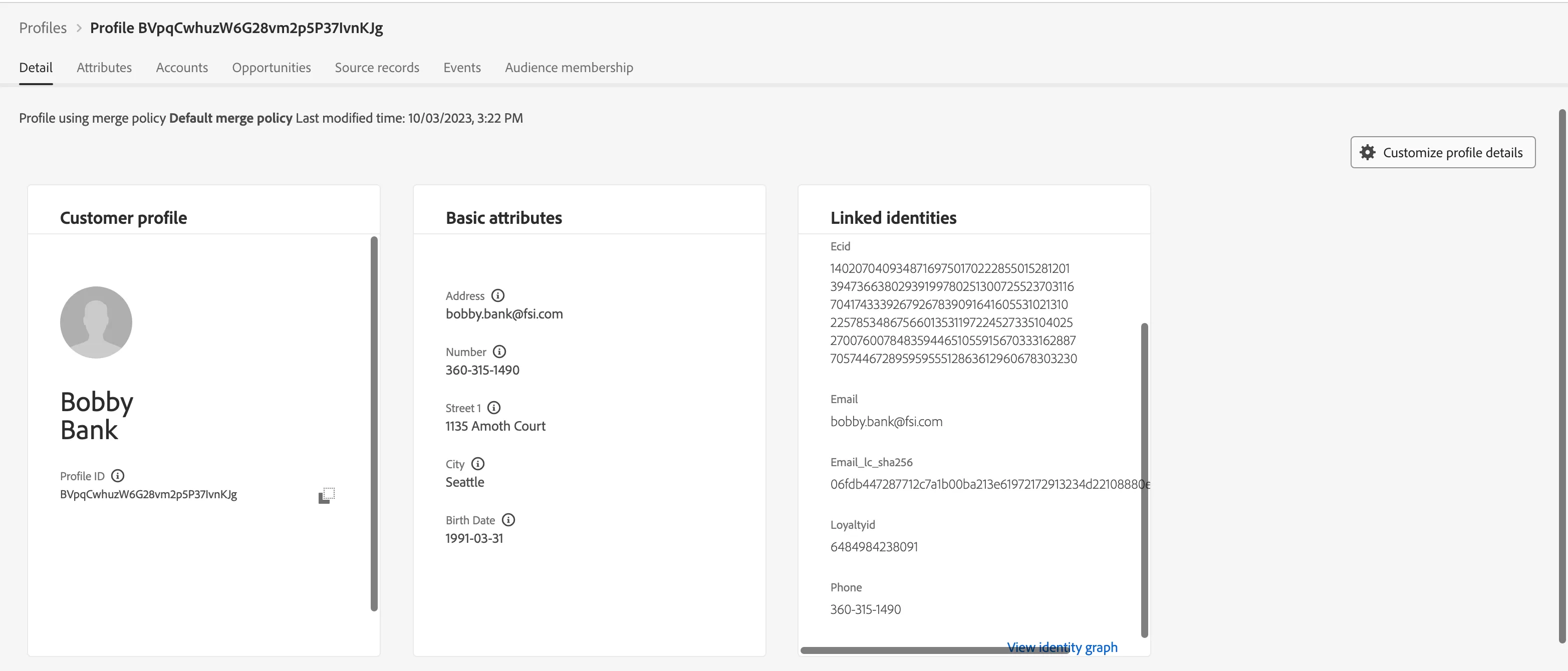Image resolution: width=1568 pixels, height=671 pixels.
Task: Click the info icon beside Address
Action: [x=498, y=295]
